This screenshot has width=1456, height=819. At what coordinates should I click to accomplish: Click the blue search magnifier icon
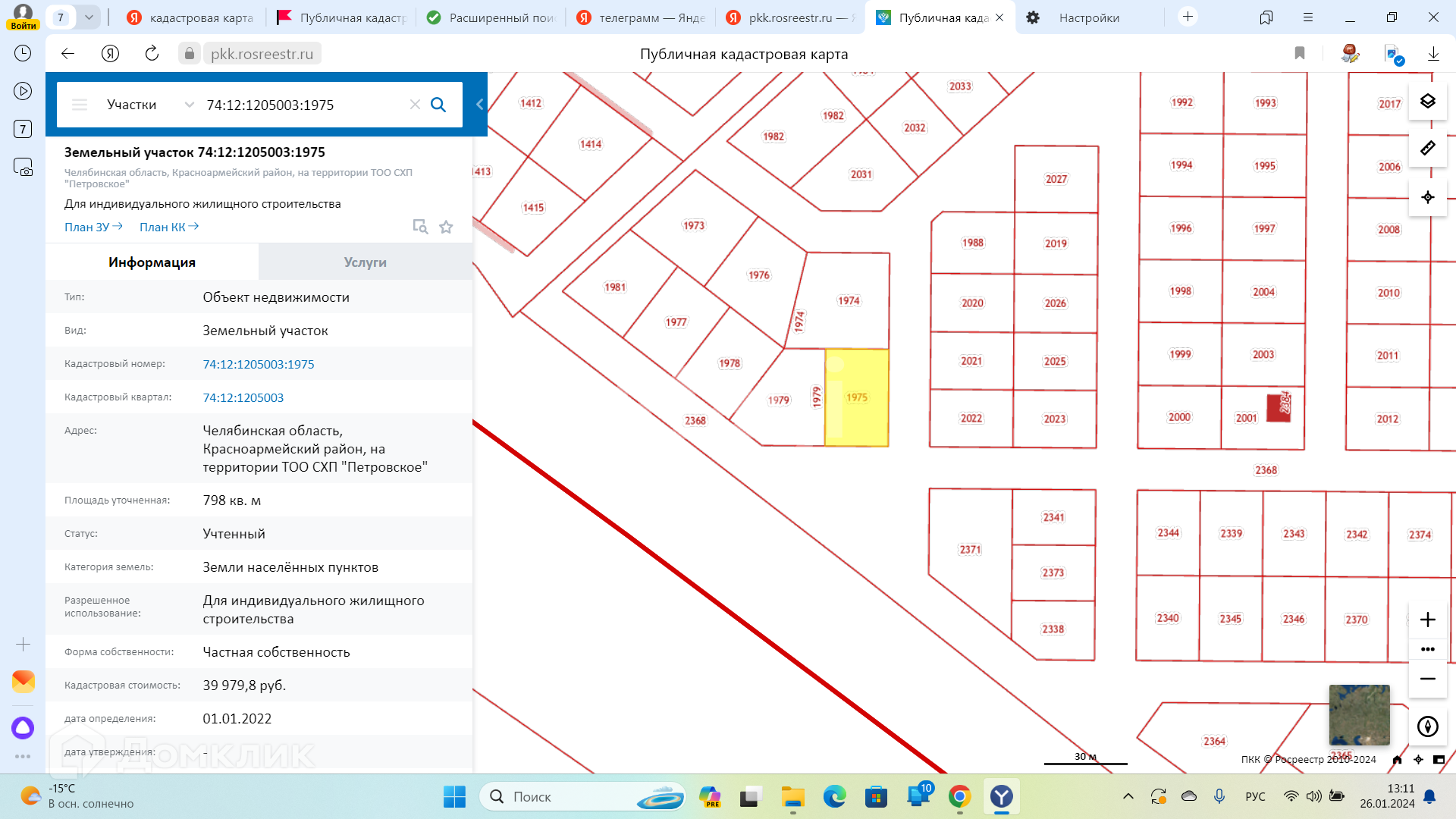coord(438,105)
